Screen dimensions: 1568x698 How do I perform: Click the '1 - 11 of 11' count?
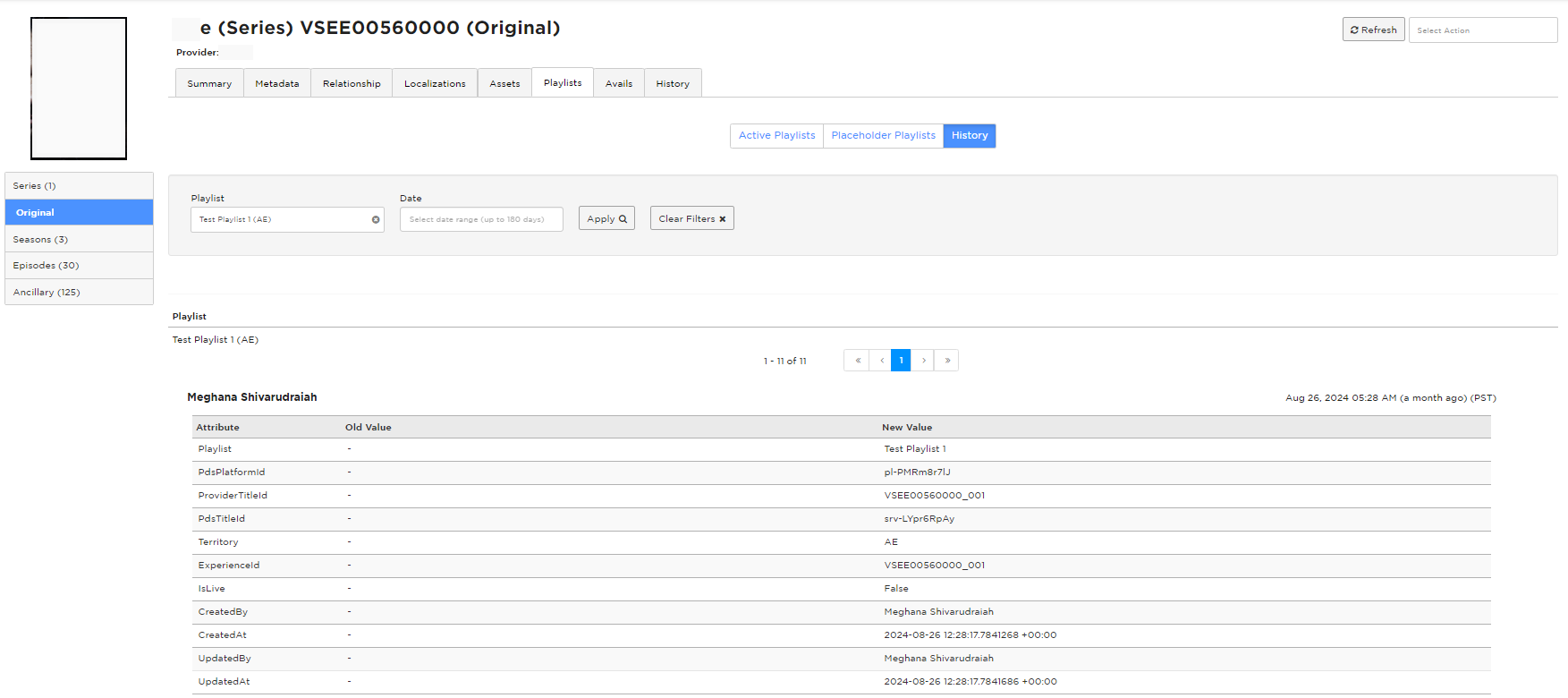point(784,362)
